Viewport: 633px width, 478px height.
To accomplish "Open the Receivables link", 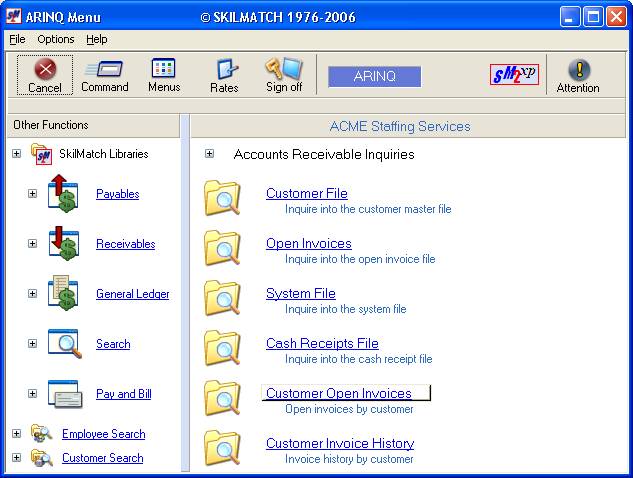I will 126,244.
